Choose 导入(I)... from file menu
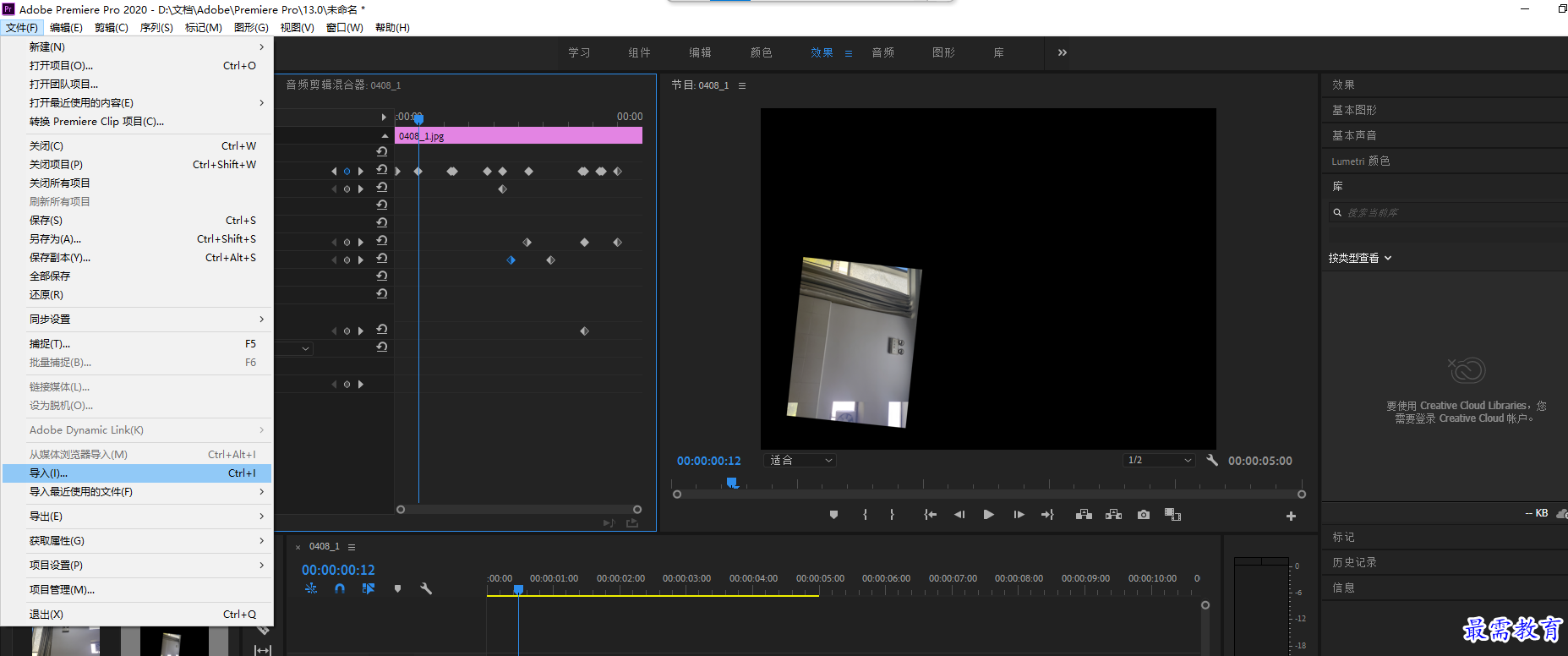The height and width of the screenshot is (656, 1568). pyautogui.click(x=137, y=473)
